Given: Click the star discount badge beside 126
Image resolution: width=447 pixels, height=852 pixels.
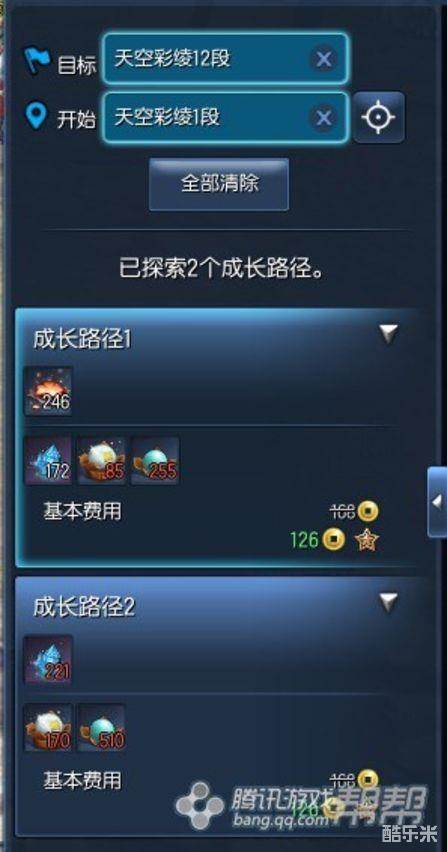Looking at the screenshot, I should tap(367, 540).
